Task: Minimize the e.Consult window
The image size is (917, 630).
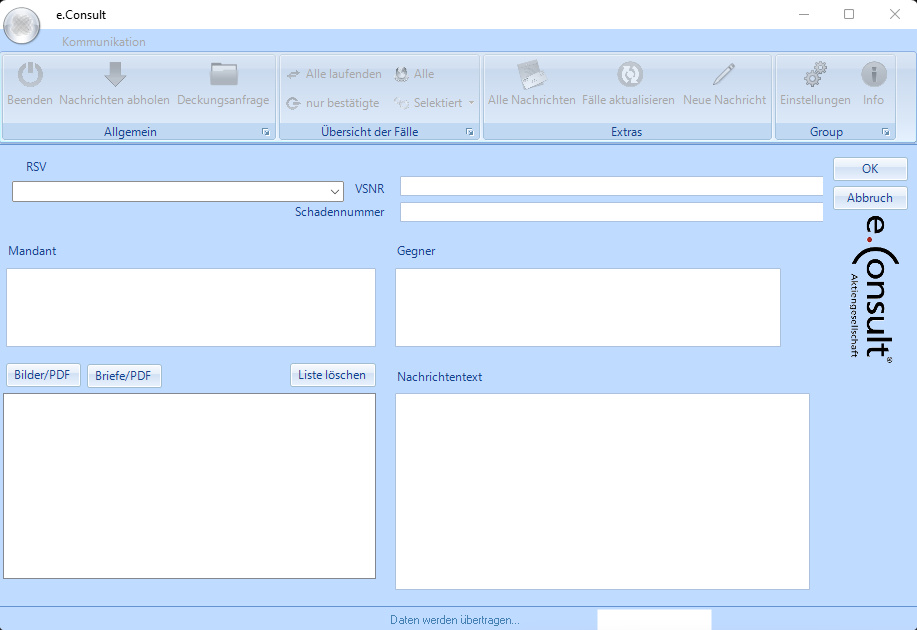Action: pyautogui.click(x=804, y=14)
